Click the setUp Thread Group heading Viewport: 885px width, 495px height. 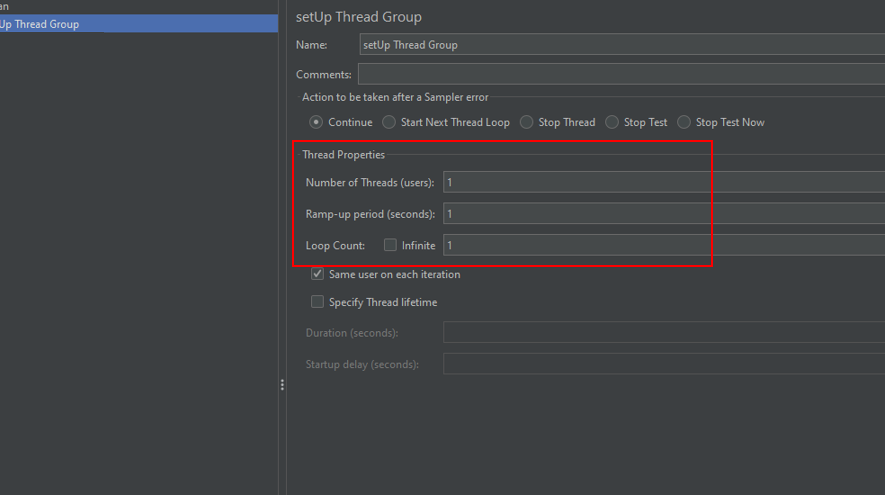coord(358,17)
